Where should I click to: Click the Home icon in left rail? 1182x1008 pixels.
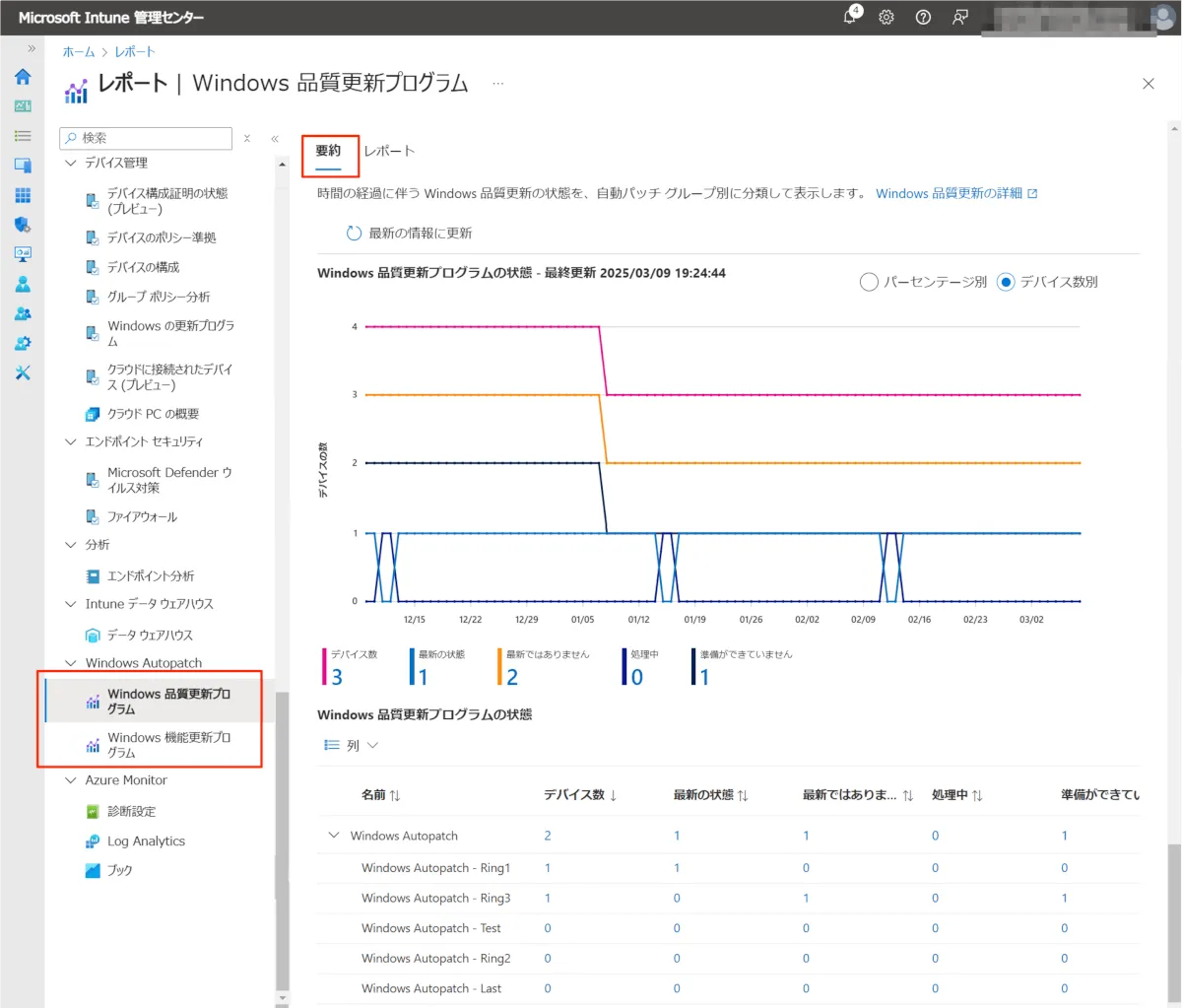coord(23,77)
